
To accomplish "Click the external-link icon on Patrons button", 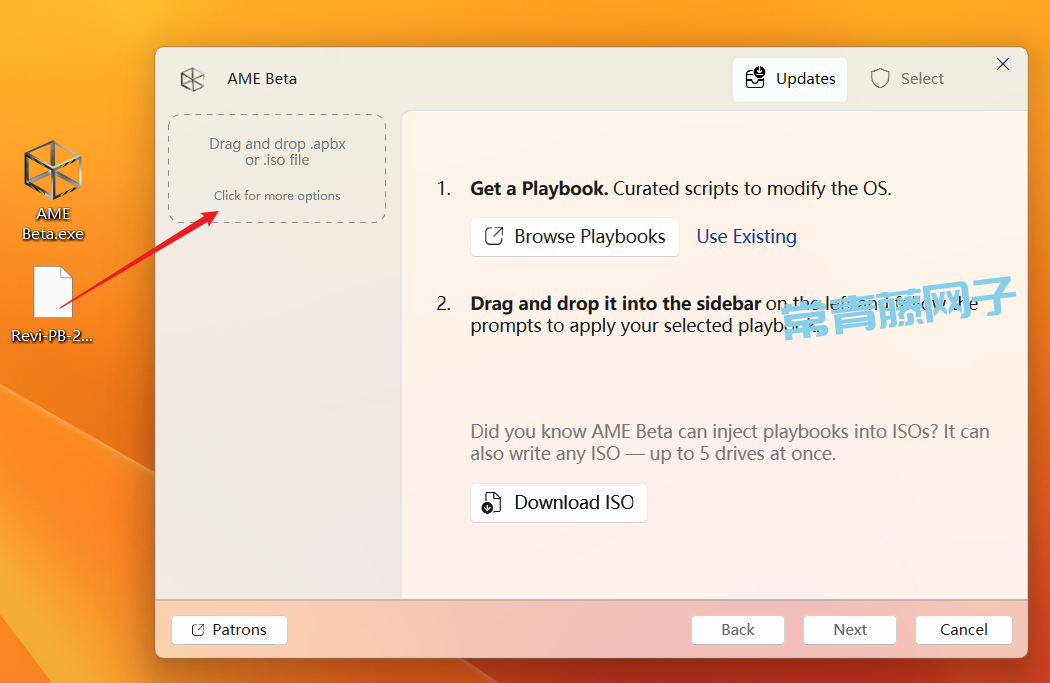I will [198, 630].
